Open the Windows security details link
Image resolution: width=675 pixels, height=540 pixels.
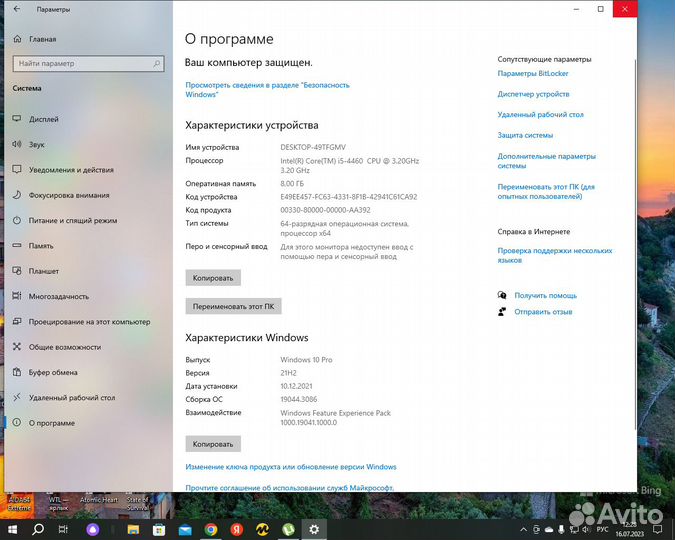tap(267, 90)
